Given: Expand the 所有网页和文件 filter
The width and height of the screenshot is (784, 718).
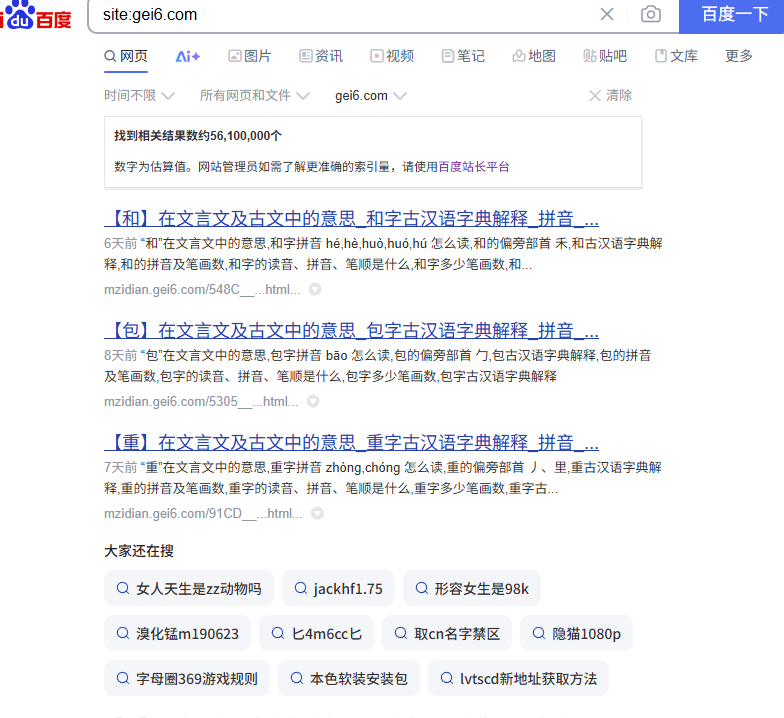Looking at the screenshot, I should coord(254,96).
